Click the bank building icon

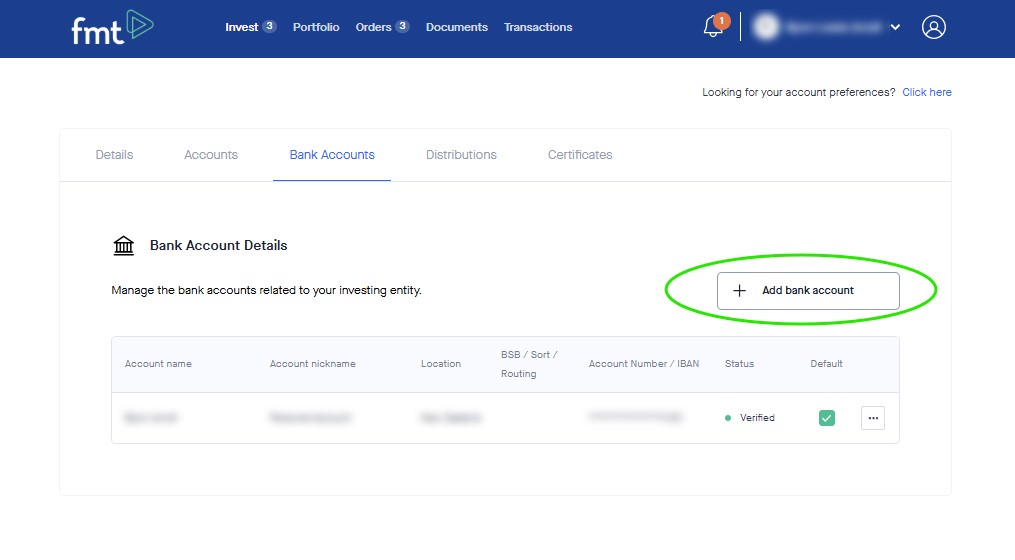(x=124, y=246)
